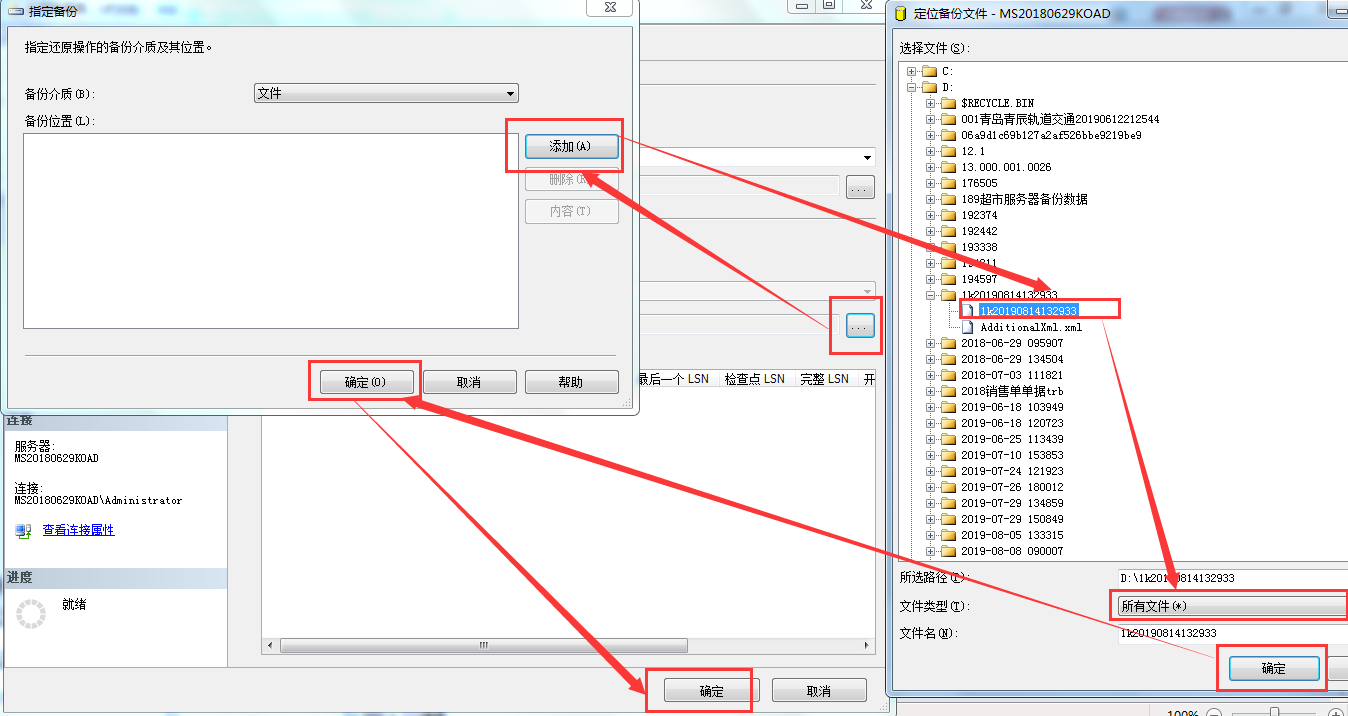Click the 检查点 LSN column header
This screenshot has height=716, width=1348.
[x=754, y=379]
